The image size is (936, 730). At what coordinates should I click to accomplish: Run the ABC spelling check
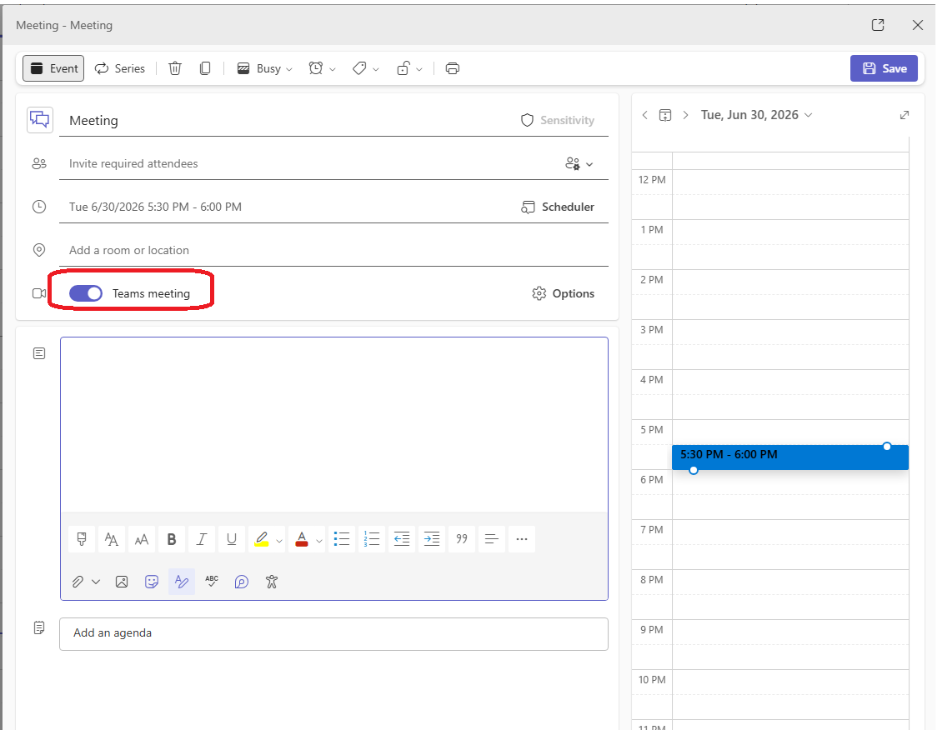pos(211,582)
